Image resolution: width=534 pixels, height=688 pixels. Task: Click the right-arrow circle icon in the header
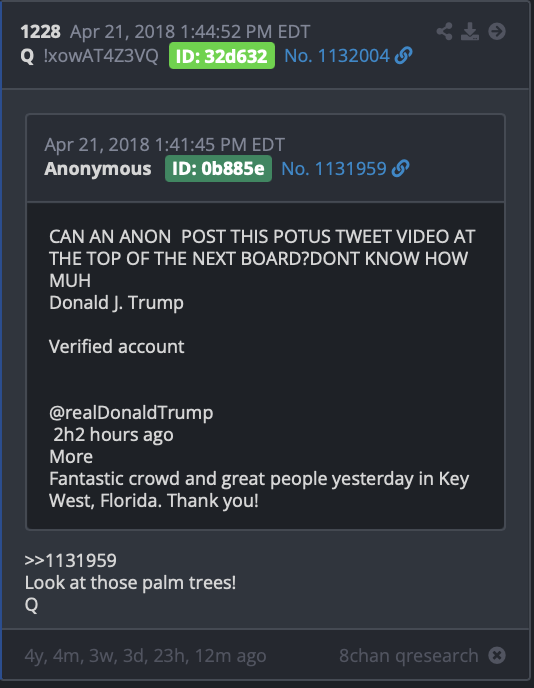click(497, 31)
